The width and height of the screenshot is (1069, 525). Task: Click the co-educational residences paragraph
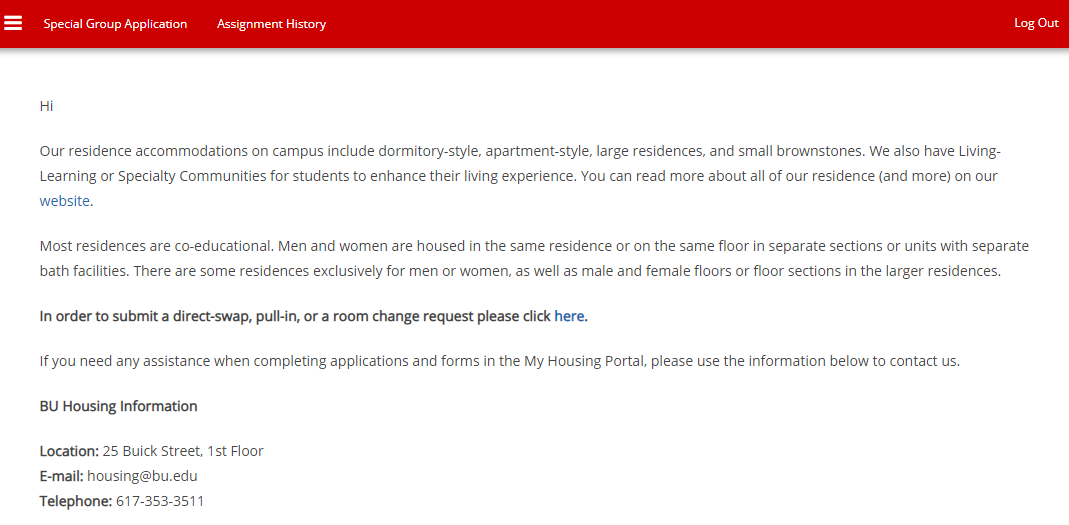[x=534, y=258]
